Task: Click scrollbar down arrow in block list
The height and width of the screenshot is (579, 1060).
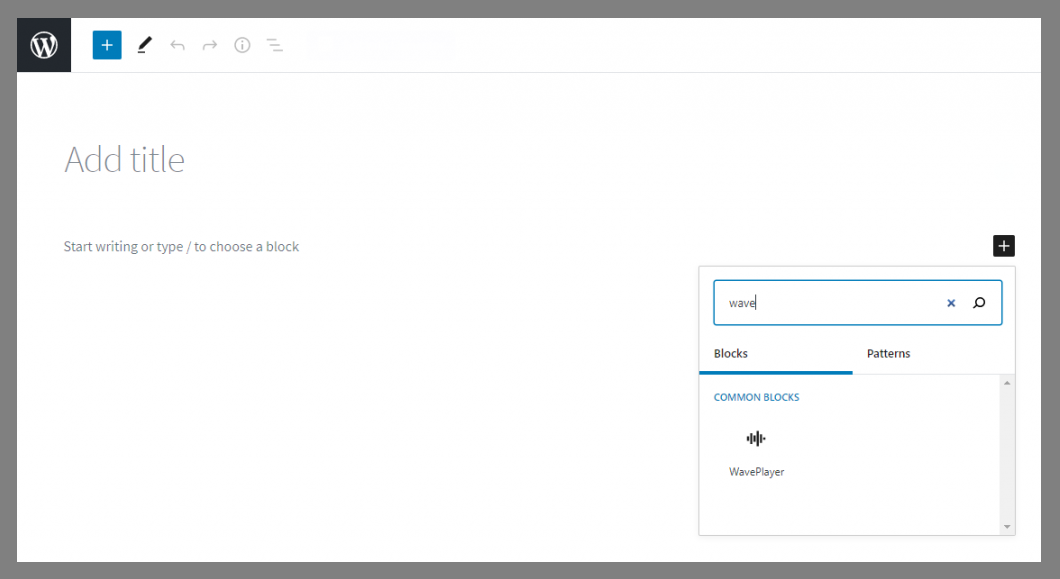Action: [1007, 526]
